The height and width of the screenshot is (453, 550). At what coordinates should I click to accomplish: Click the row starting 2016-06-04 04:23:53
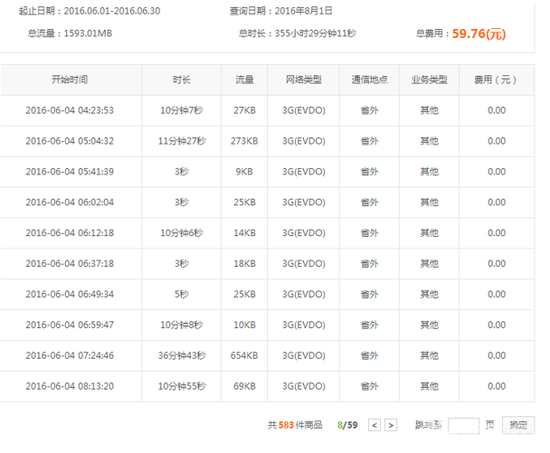coord(267,111)
